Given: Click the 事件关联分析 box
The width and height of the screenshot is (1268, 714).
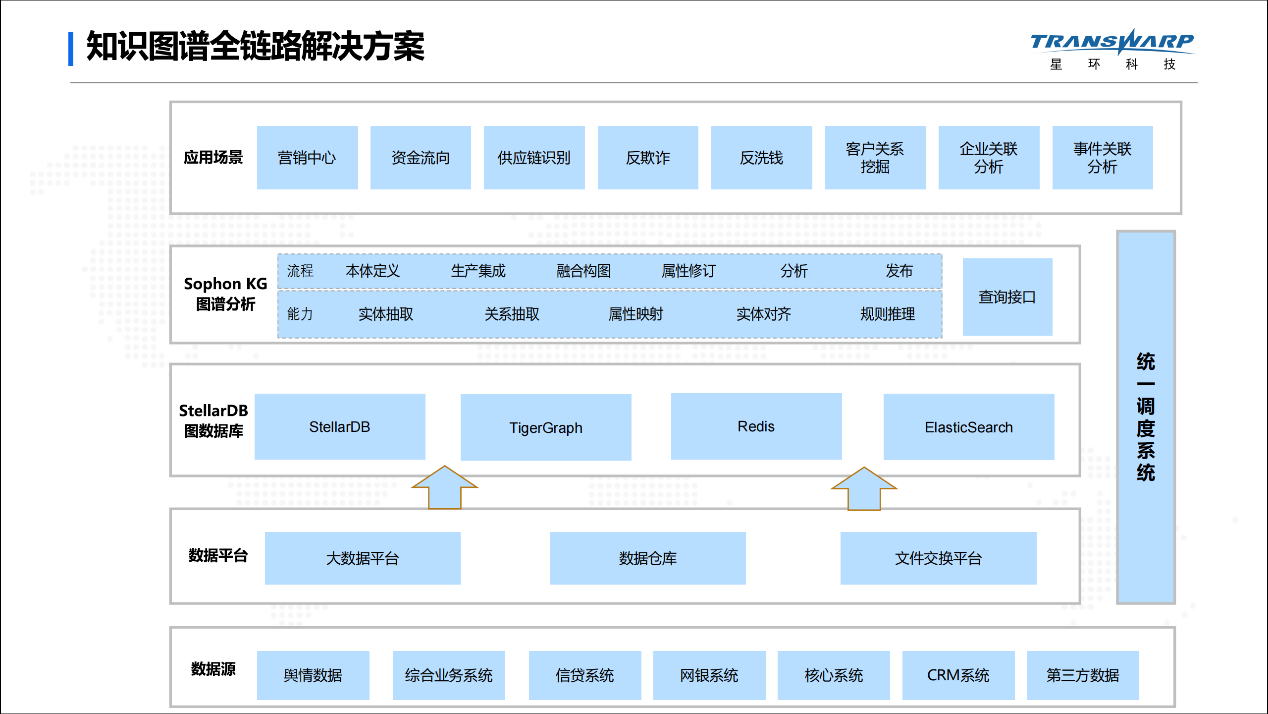Looking at the screenshot, I should pyautogui.click(x=1102, y=157).
